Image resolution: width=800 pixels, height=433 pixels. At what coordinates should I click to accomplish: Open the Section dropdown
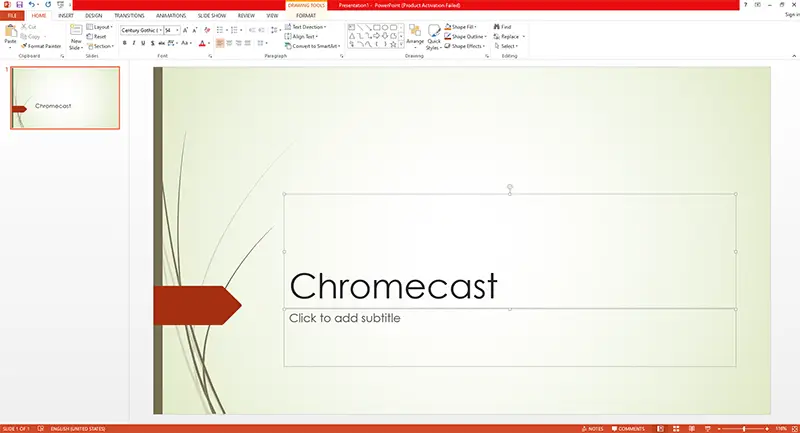[x=100, y=46]
